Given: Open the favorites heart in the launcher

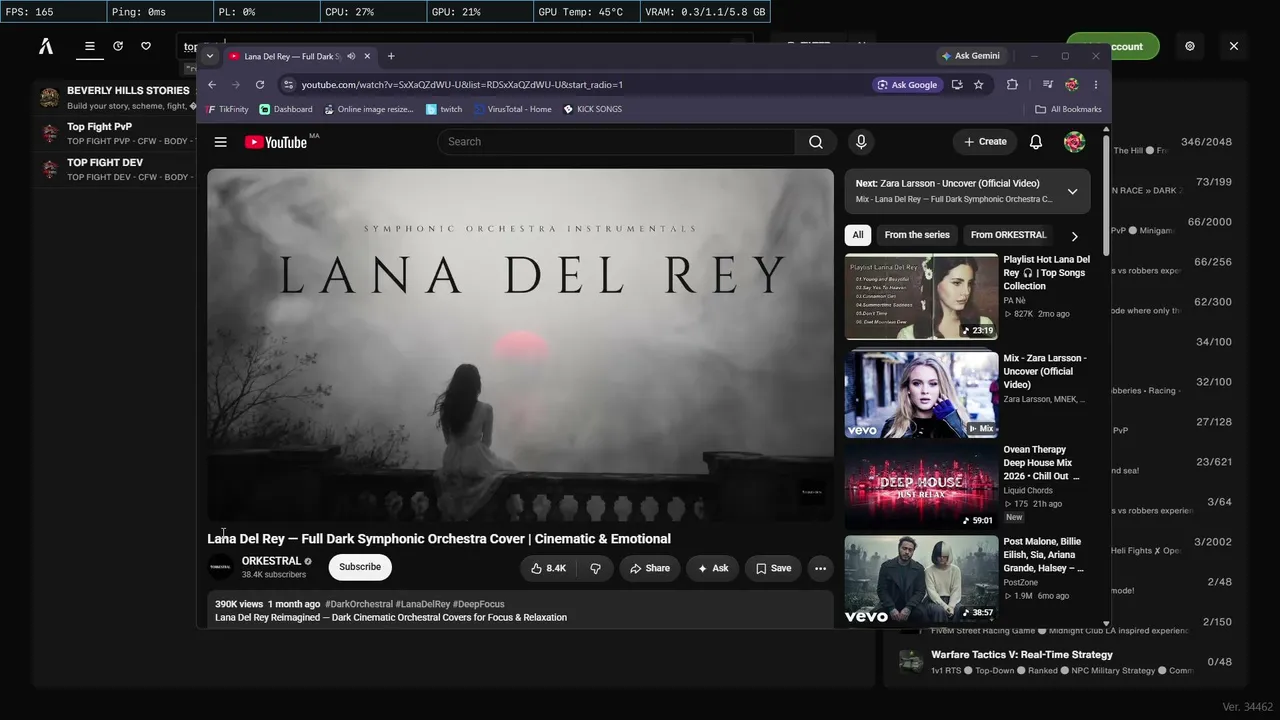Looking at the screenshot, I should coord(146,46).
